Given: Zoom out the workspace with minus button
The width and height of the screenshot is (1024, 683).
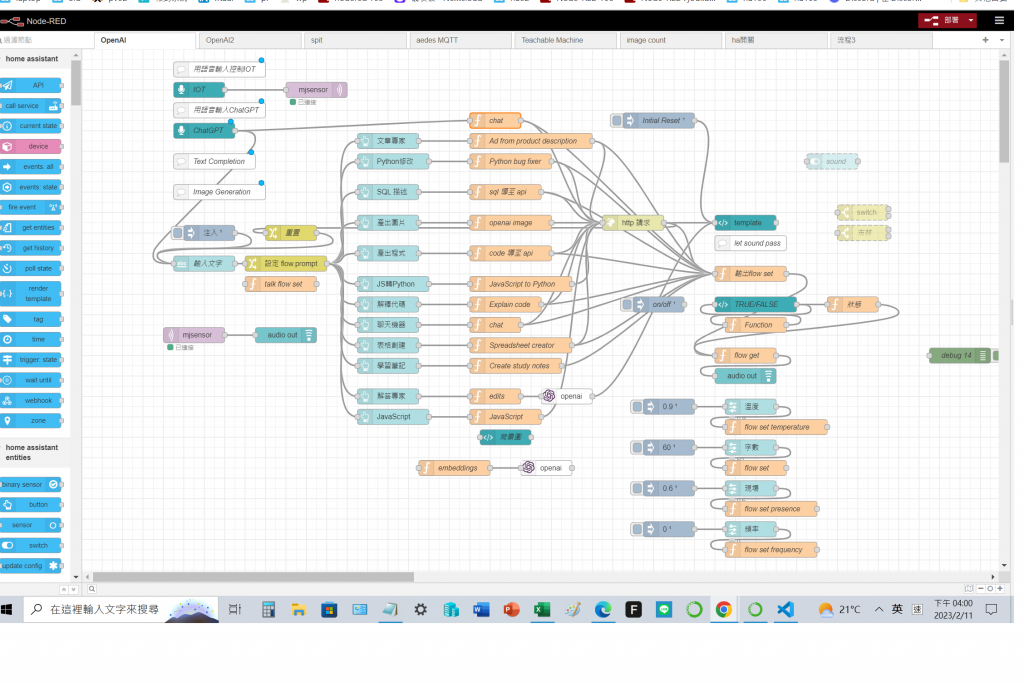Looking at the screenshot, I should click(980, 588).
